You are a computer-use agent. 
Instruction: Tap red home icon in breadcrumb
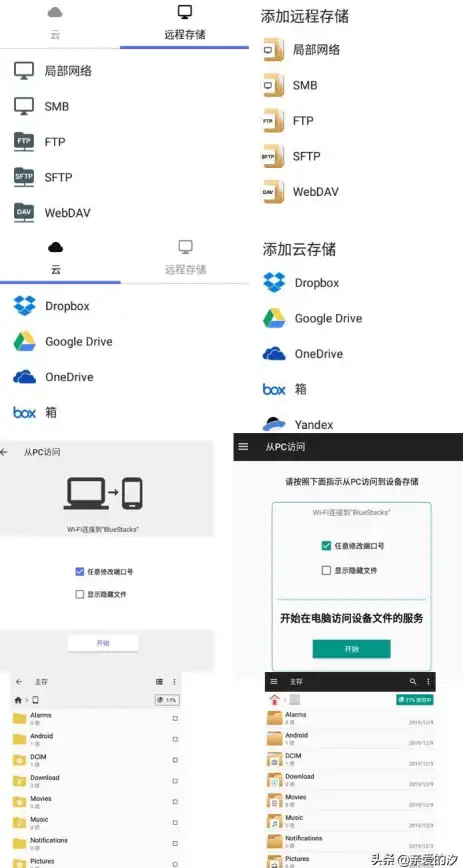274,700
